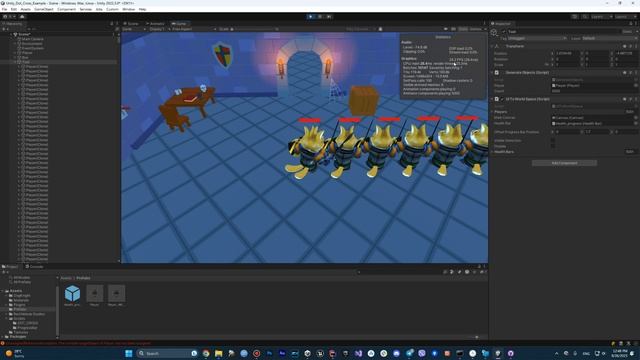Open the Tag dropdown in Inspector
This screenshot has width=640, height=360.
537,38
